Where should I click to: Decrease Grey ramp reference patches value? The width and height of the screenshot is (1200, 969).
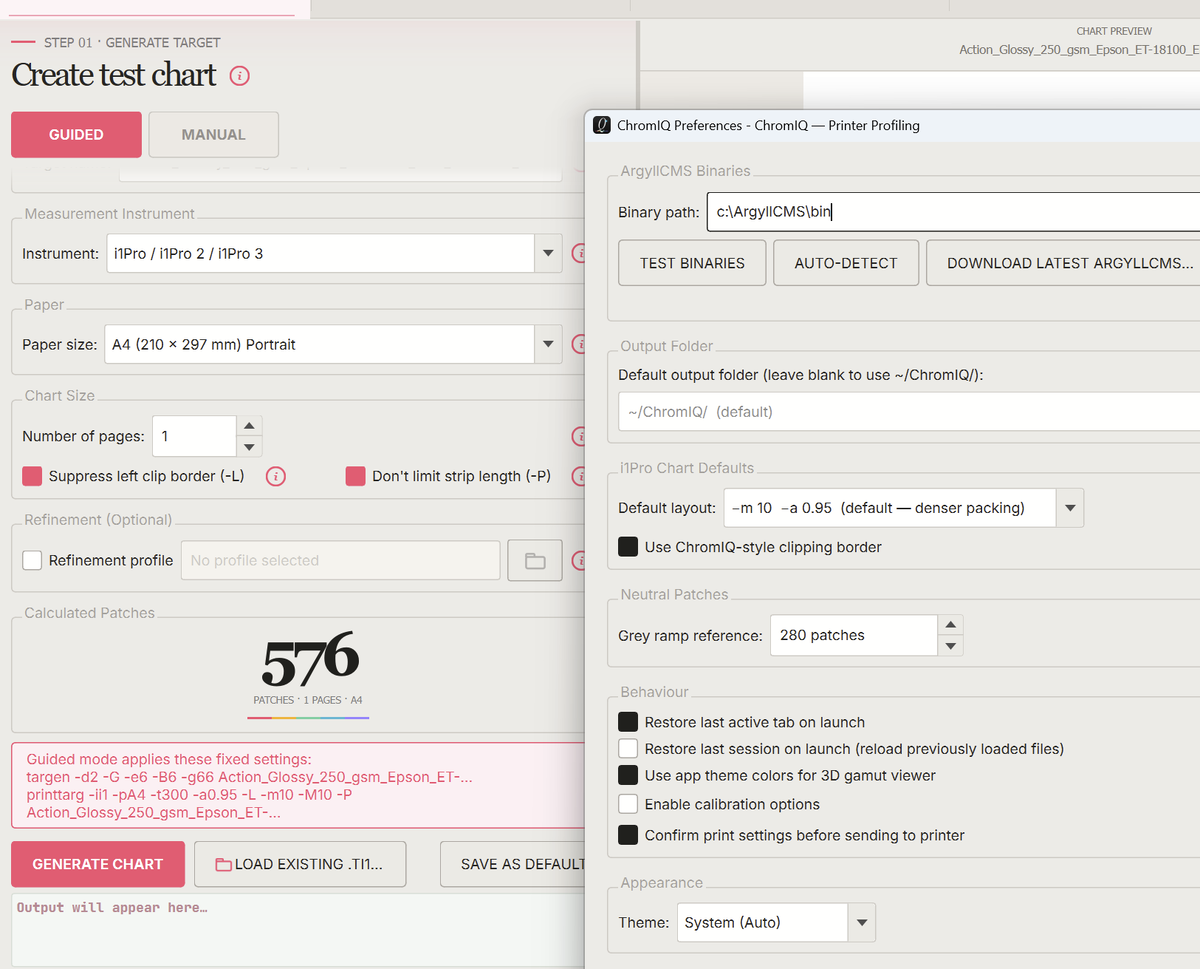[x=951, y=646]
